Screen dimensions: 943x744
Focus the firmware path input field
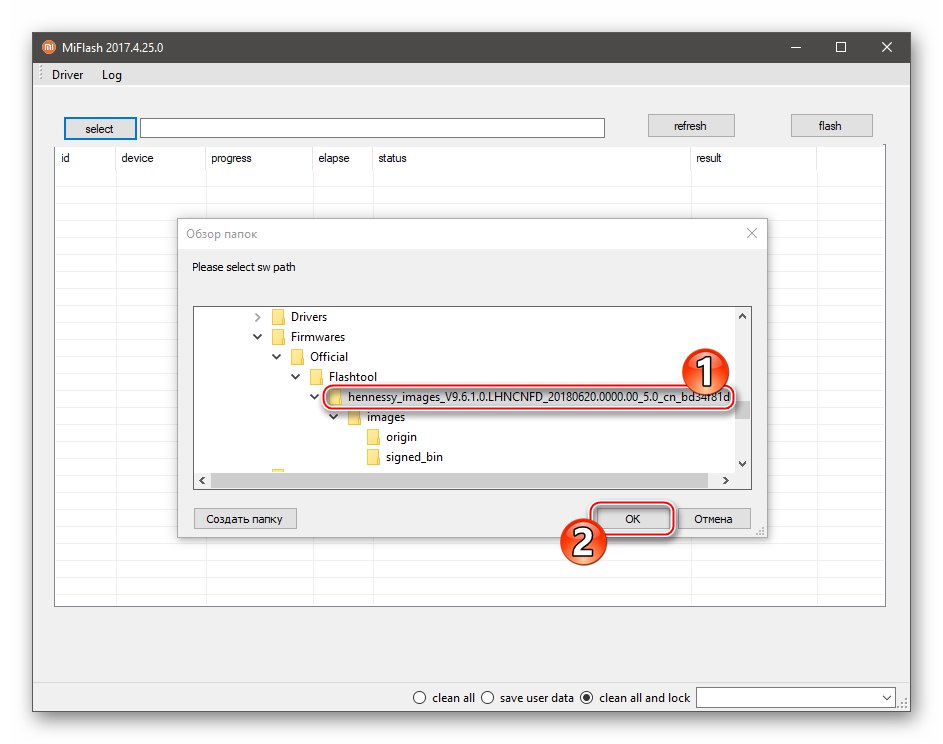pyautogui.click(x=372, y=128)
